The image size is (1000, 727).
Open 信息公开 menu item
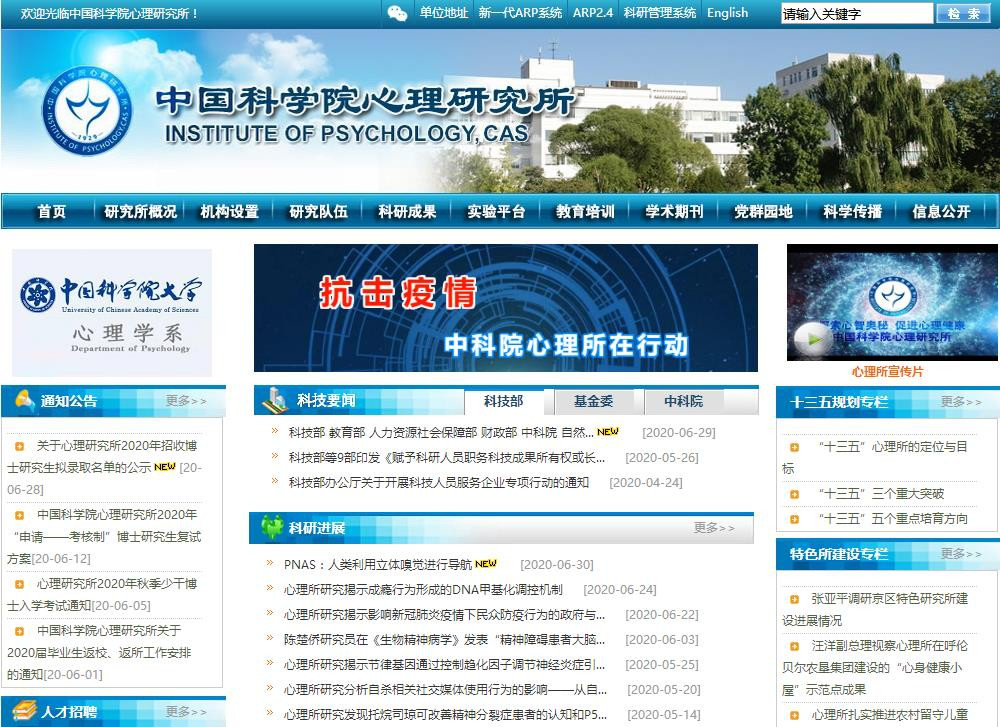pyautogui.click(x=941, y=212)
